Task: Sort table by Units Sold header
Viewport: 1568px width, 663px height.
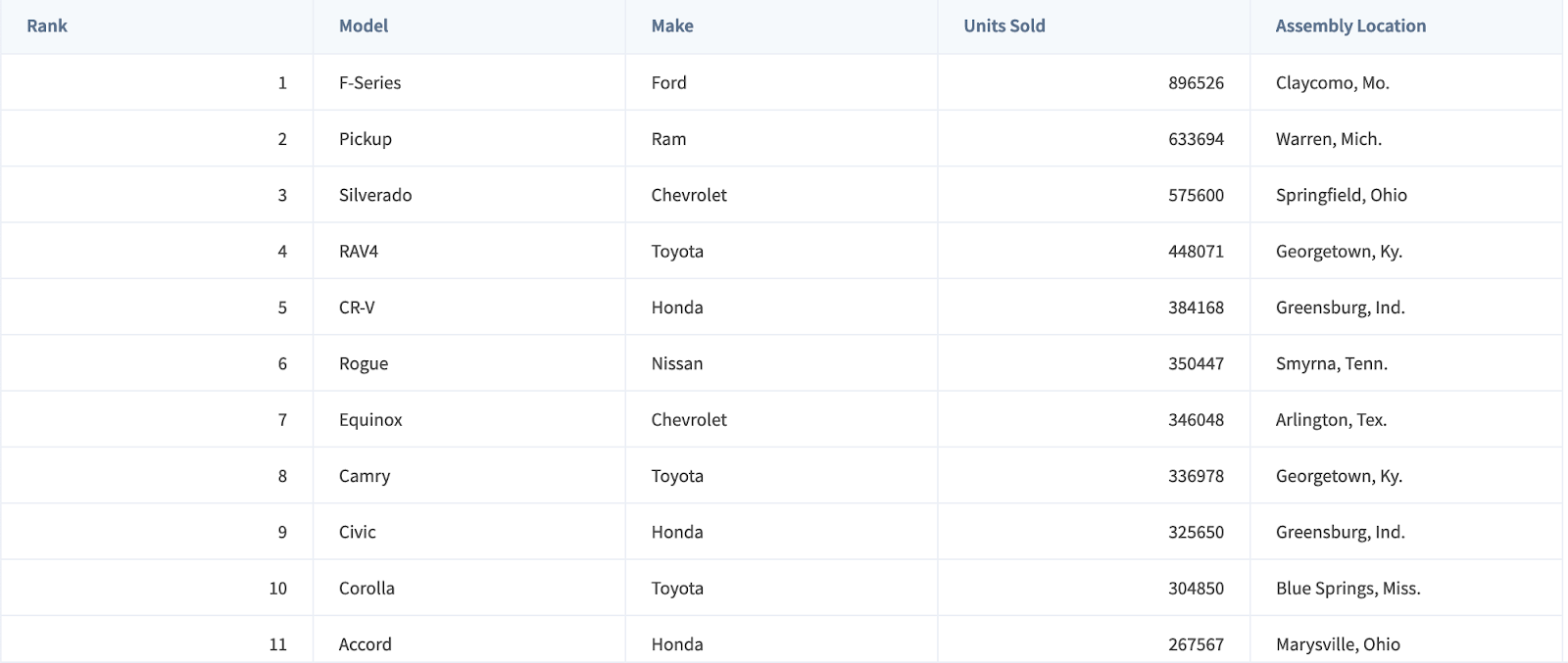Action: coord(1004,26)
